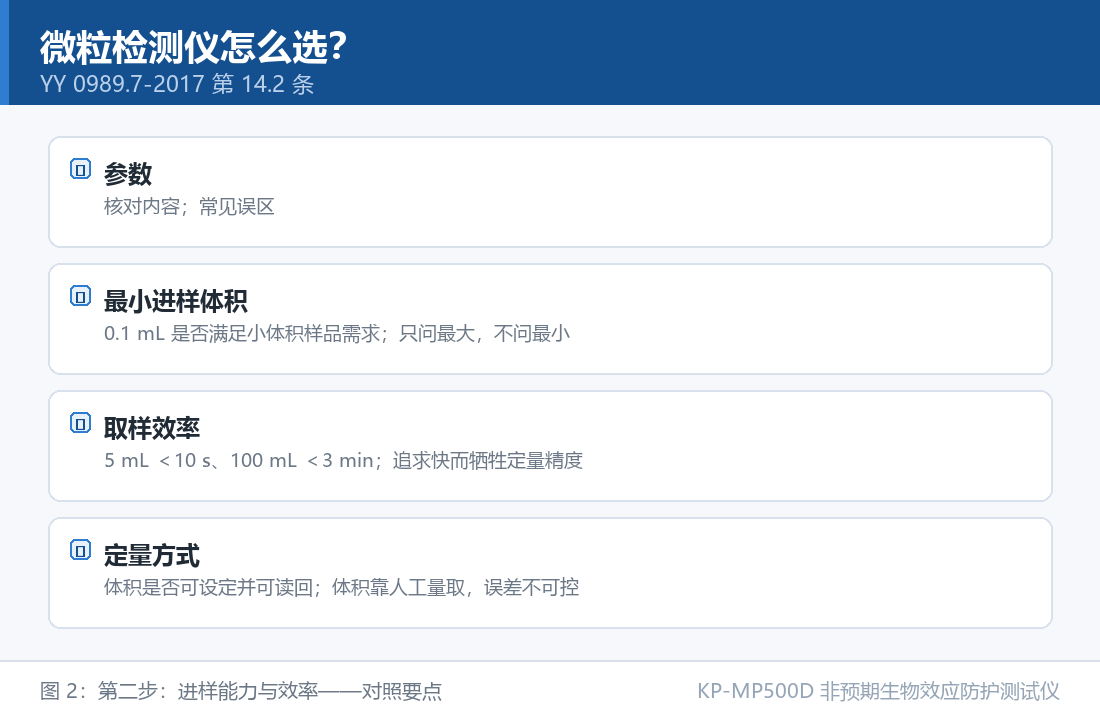Click the description starting with 0.1 mL 是否满足

(x=337, y=333)
